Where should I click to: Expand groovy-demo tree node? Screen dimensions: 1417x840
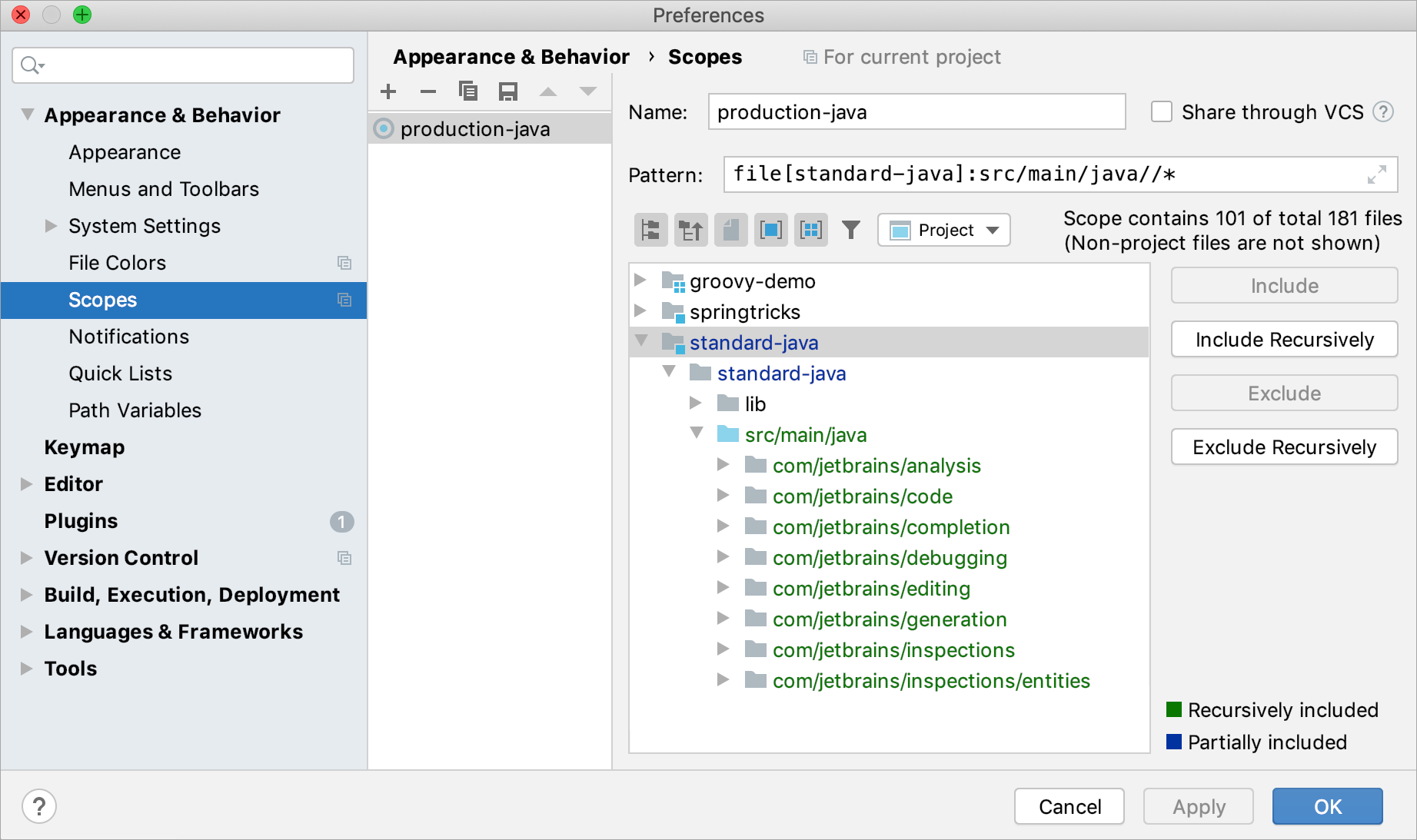tap(640, 280)
